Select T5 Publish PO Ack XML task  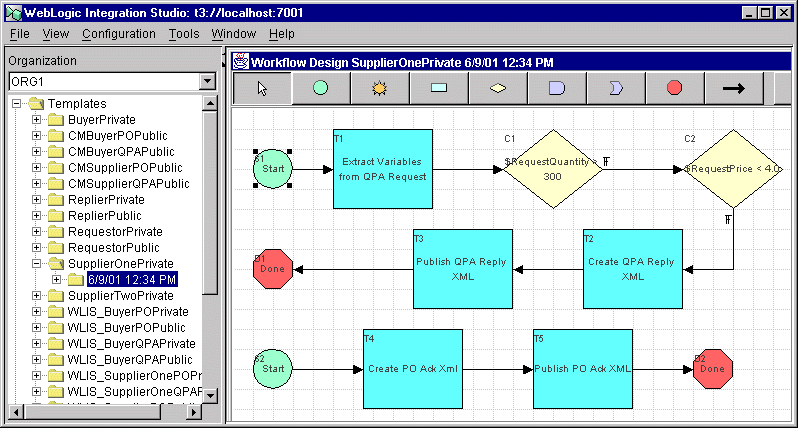(583, 369)
